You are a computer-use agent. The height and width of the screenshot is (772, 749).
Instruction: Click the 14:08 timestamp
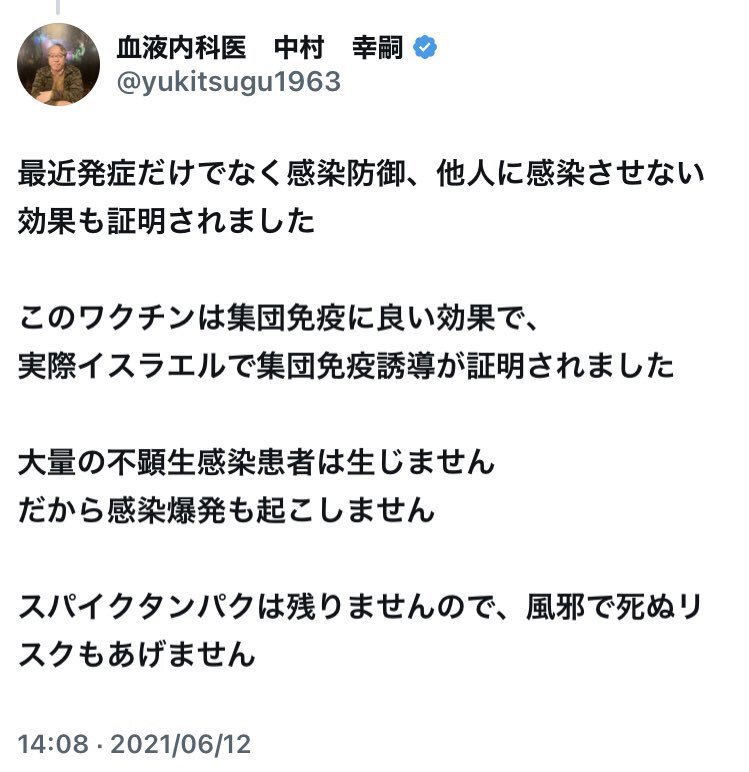point(53,744)
